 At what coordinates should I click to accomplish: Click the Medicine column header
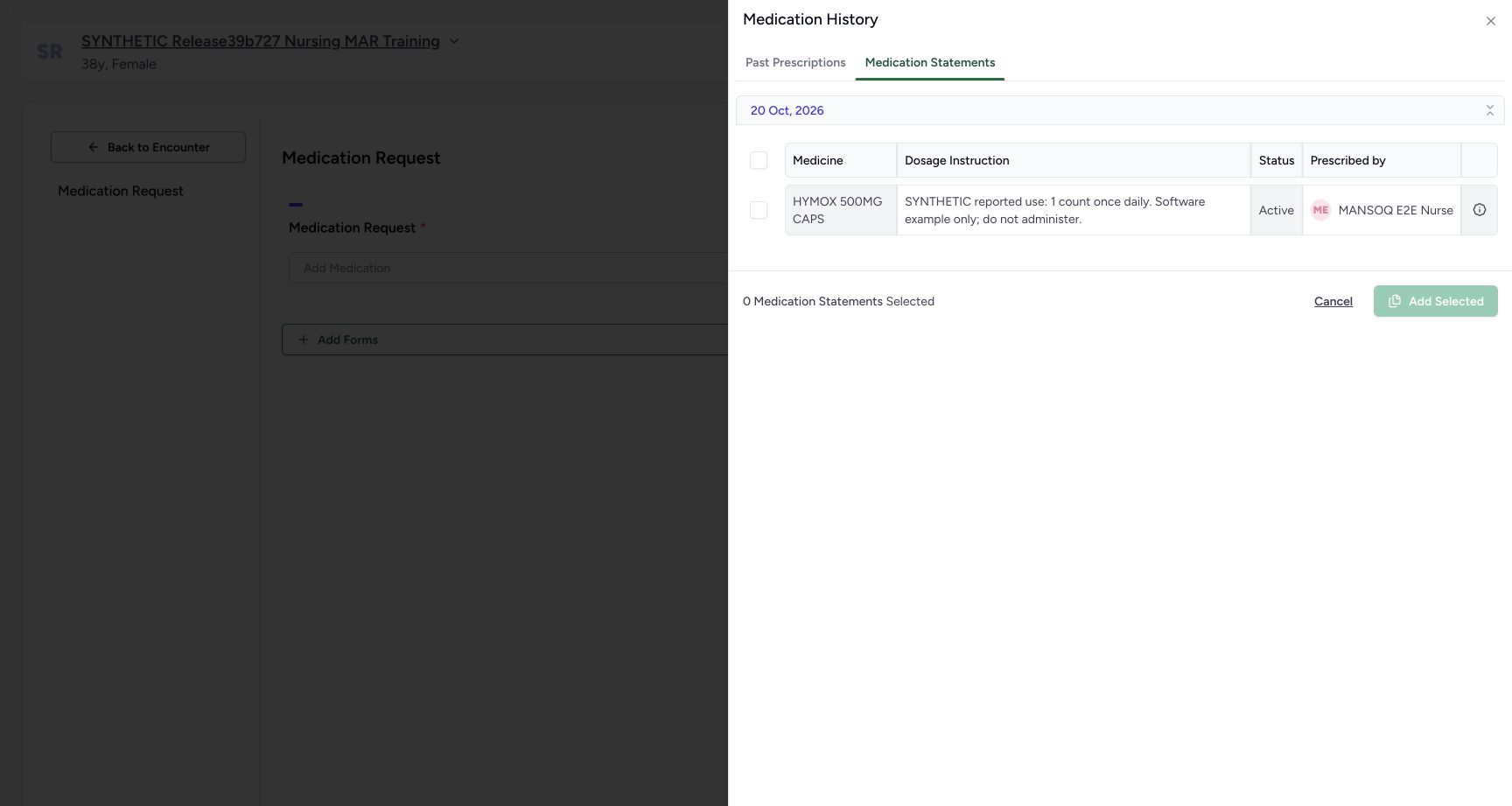tap(841, 160)
